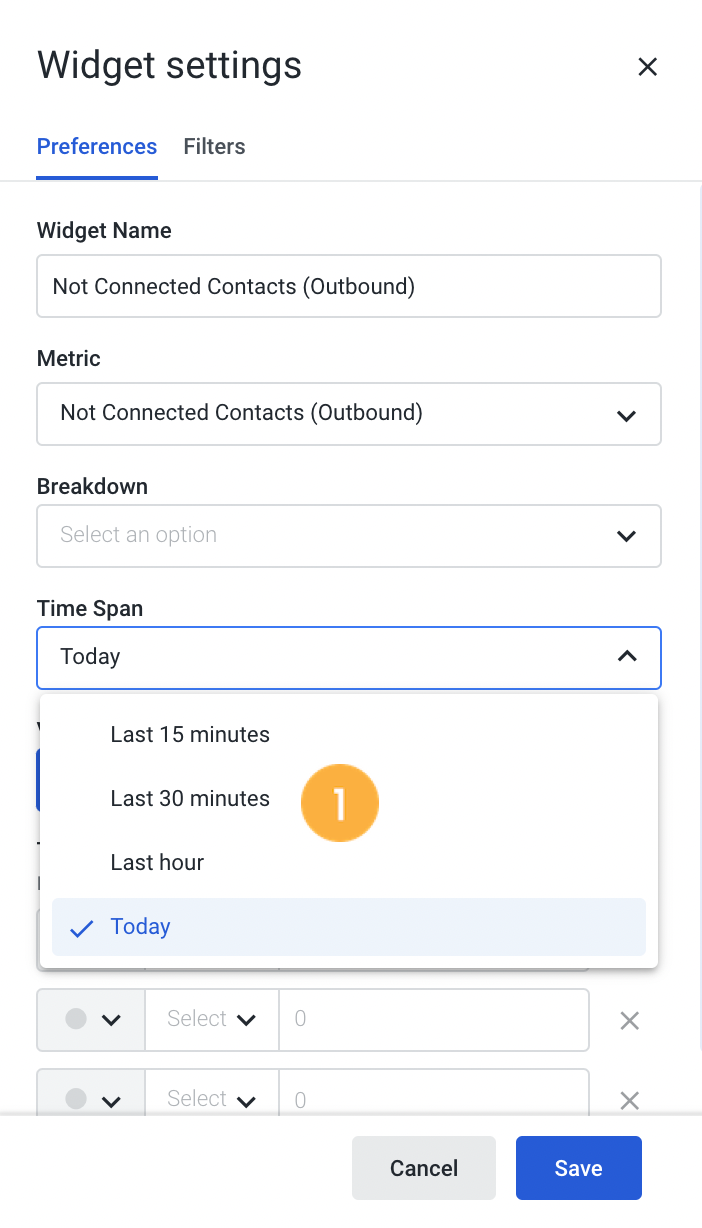Collapse the Time Span dropdown chevron

(x=627, y=657)
